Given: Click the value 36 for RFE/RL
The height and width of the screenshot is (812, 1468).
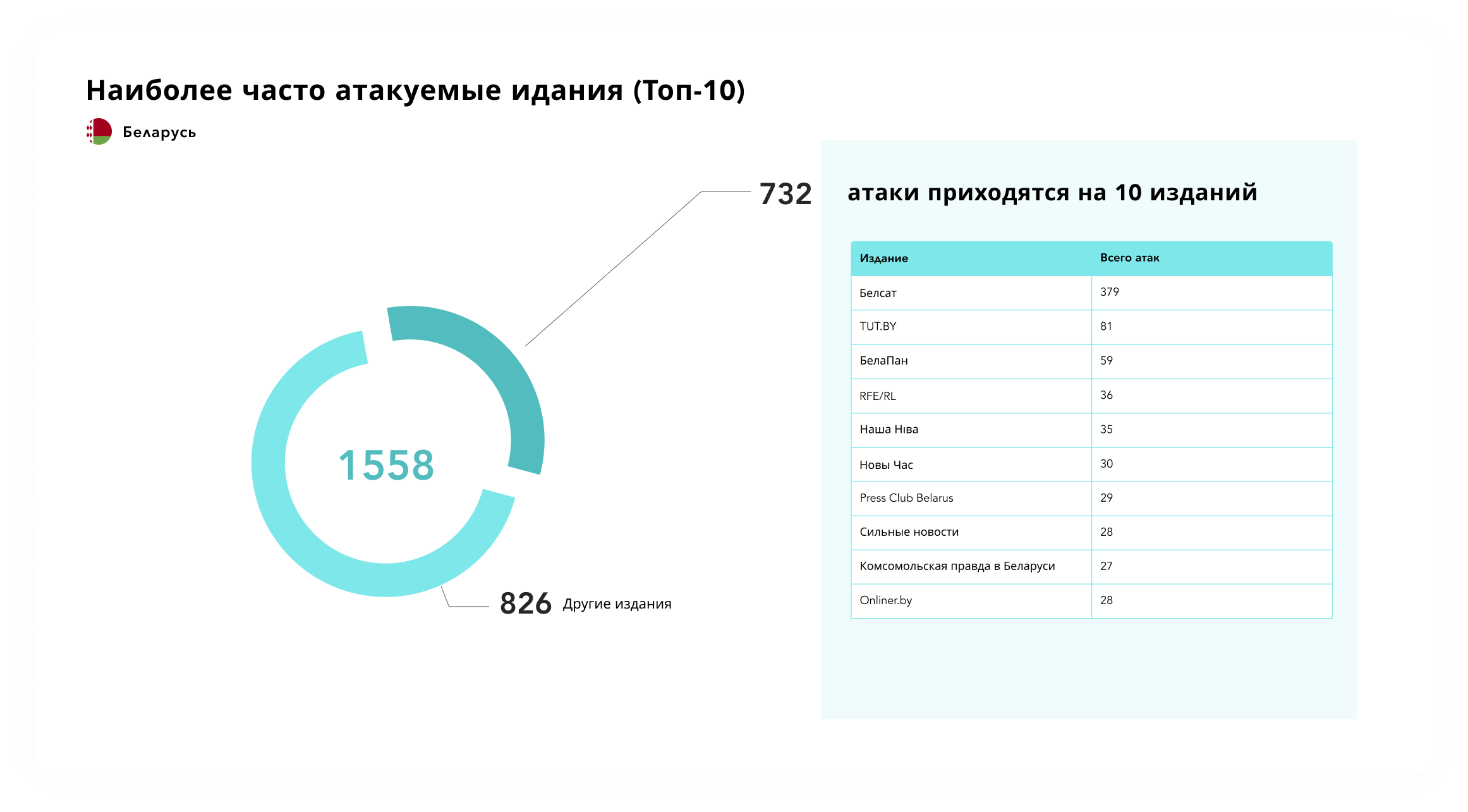Looking at the screenshot, I should [1106, 395].
